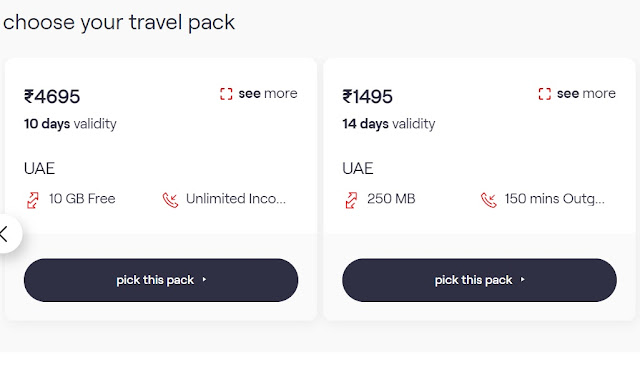Click call icon beside 150 mins Outgoing

489,200
